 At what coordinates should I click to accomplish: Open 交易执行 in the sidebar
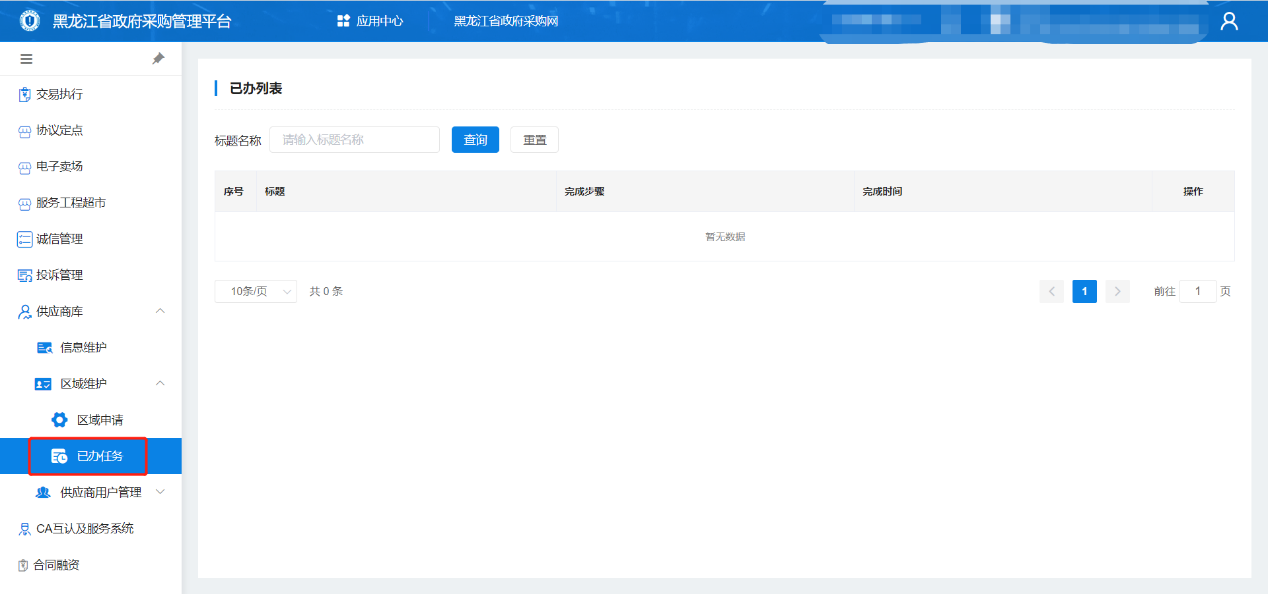pos(59,94)
